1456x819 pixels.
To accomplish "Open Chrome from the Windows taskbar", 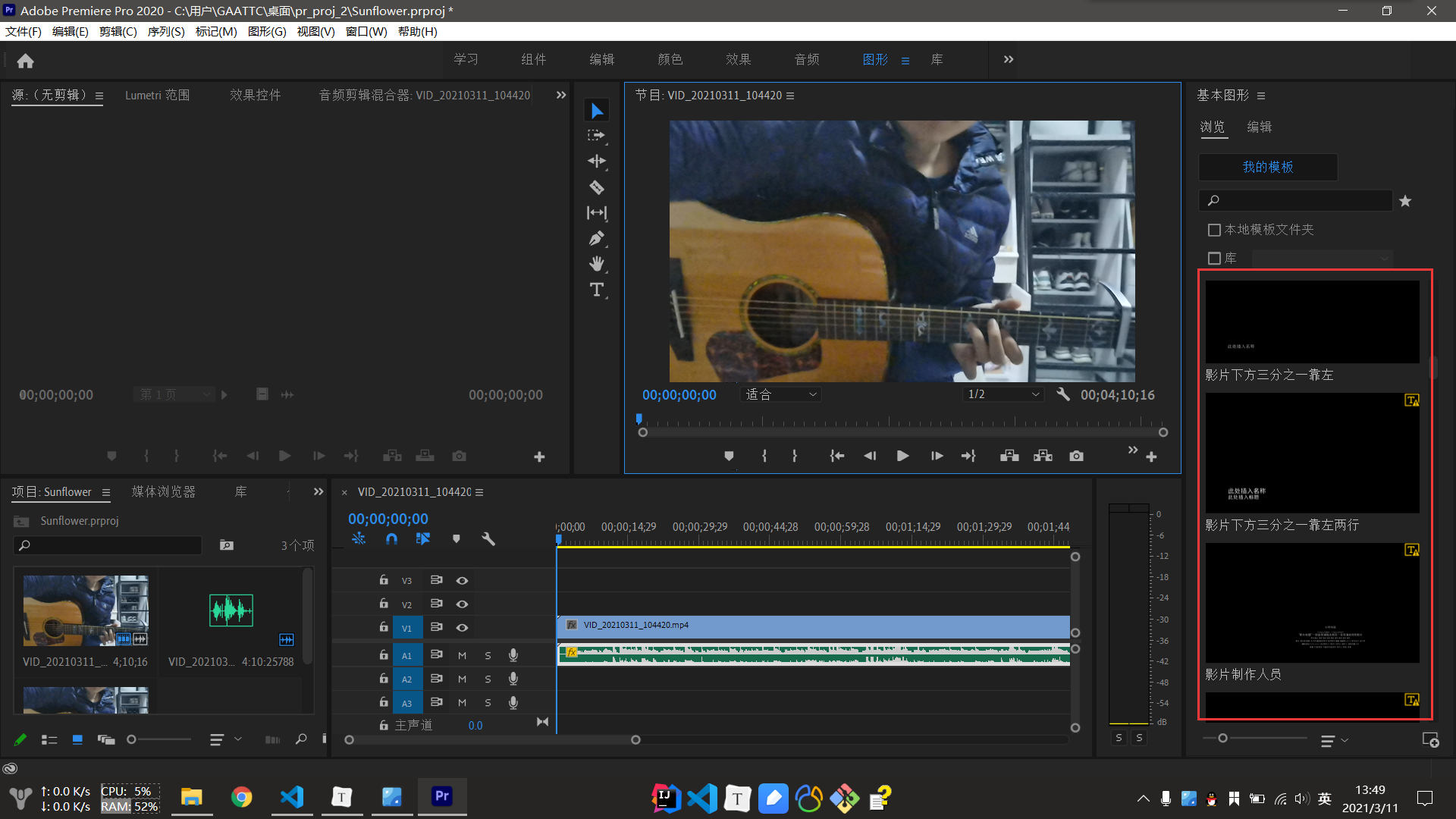I will pos(241,797).
